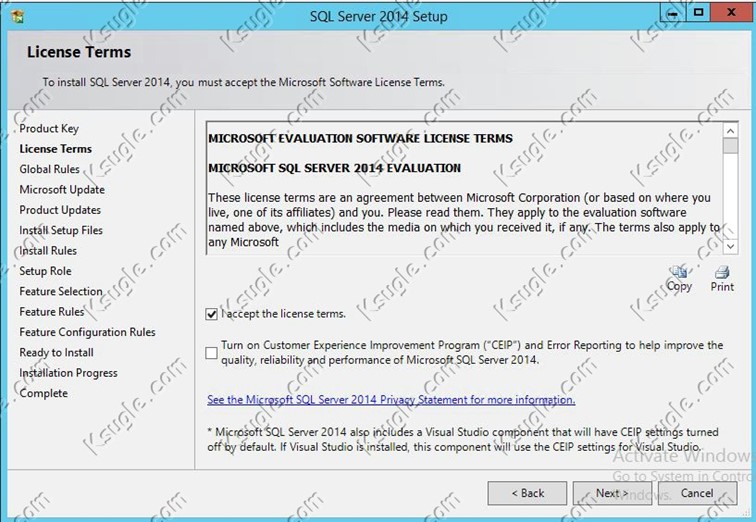Viewport: 756px width, 522px height.
Task: Click the Print icon for license terms
Action: pos(722,273)
